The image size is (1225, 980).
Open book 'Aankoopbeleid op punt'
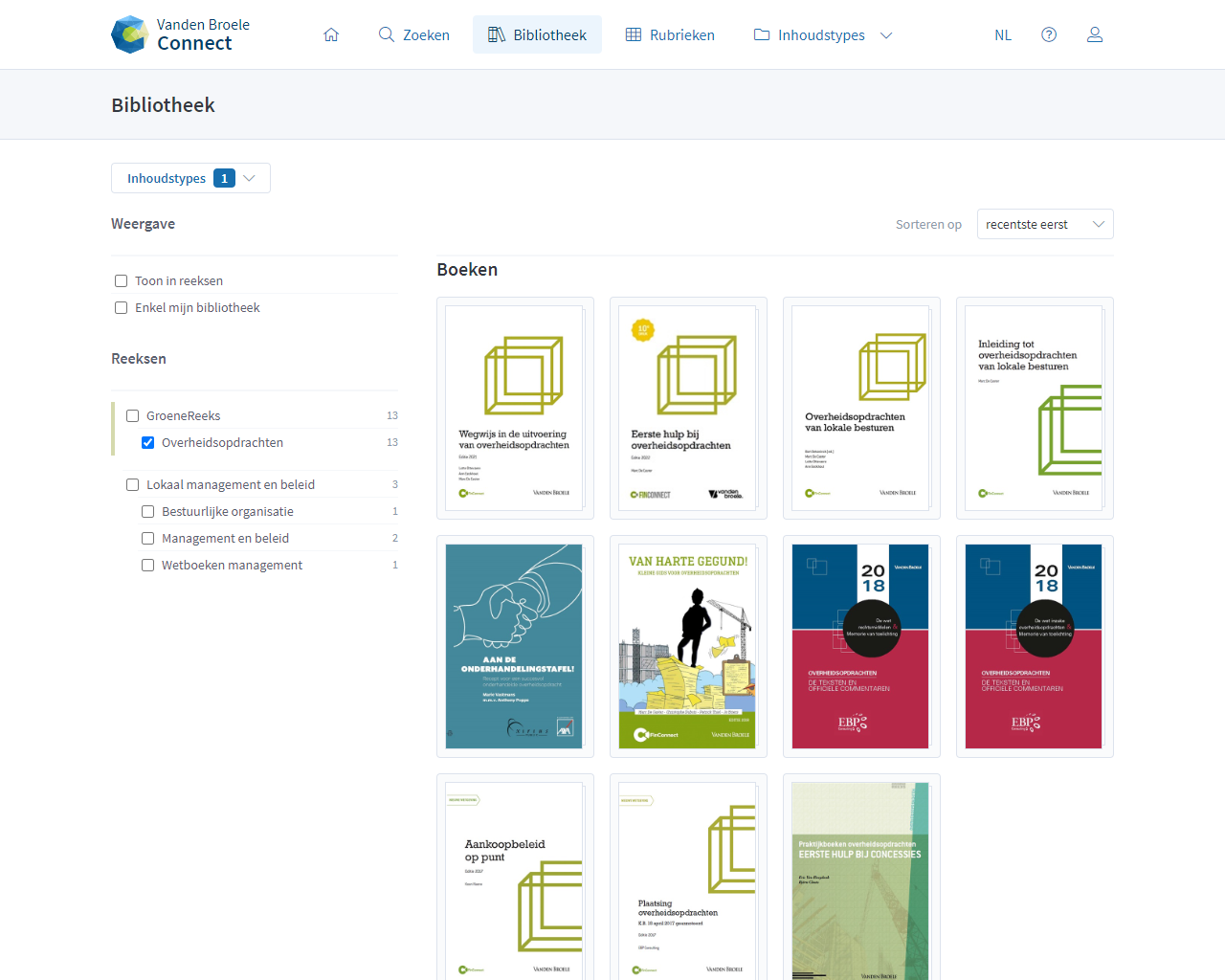[x=515, y=878]
